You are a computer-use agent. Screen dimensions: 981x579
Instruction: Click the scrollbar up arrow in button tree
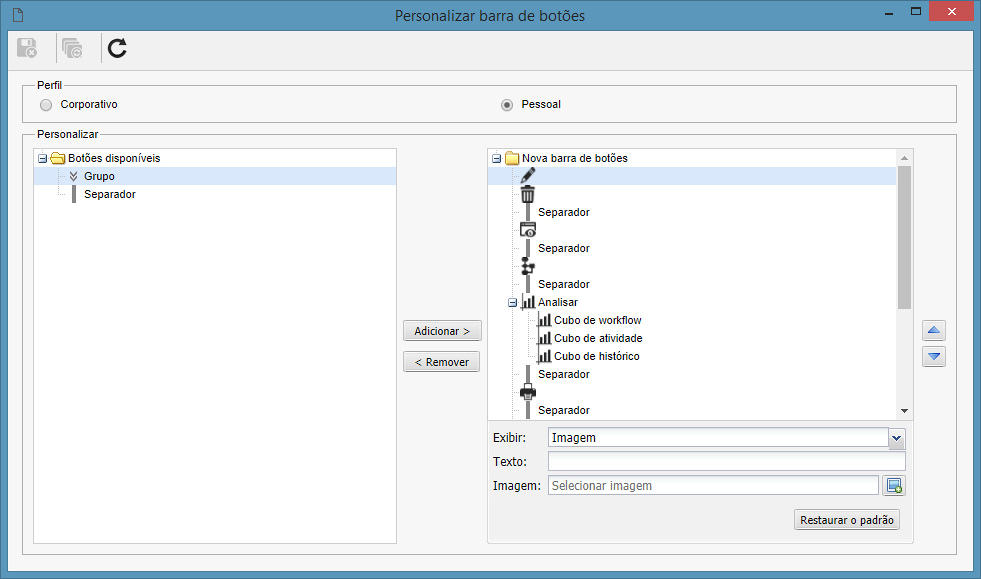(904, 158)
